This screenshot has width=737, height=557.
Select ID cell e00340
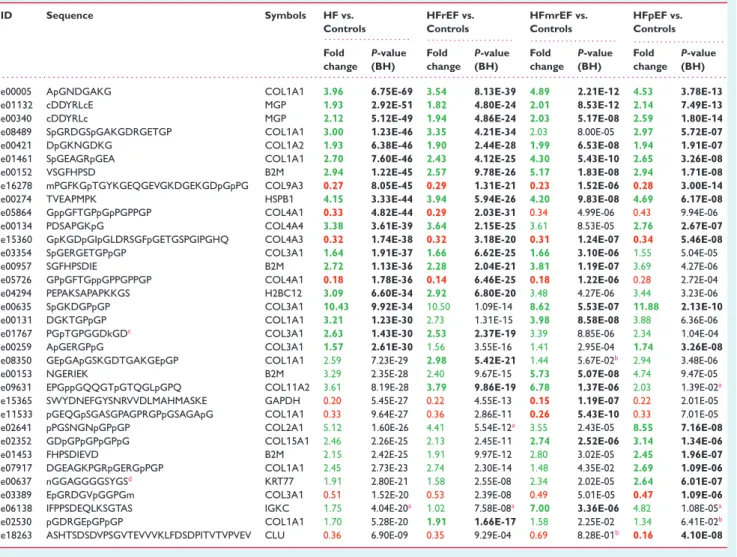pyautogui.click(x=16, y=118)
